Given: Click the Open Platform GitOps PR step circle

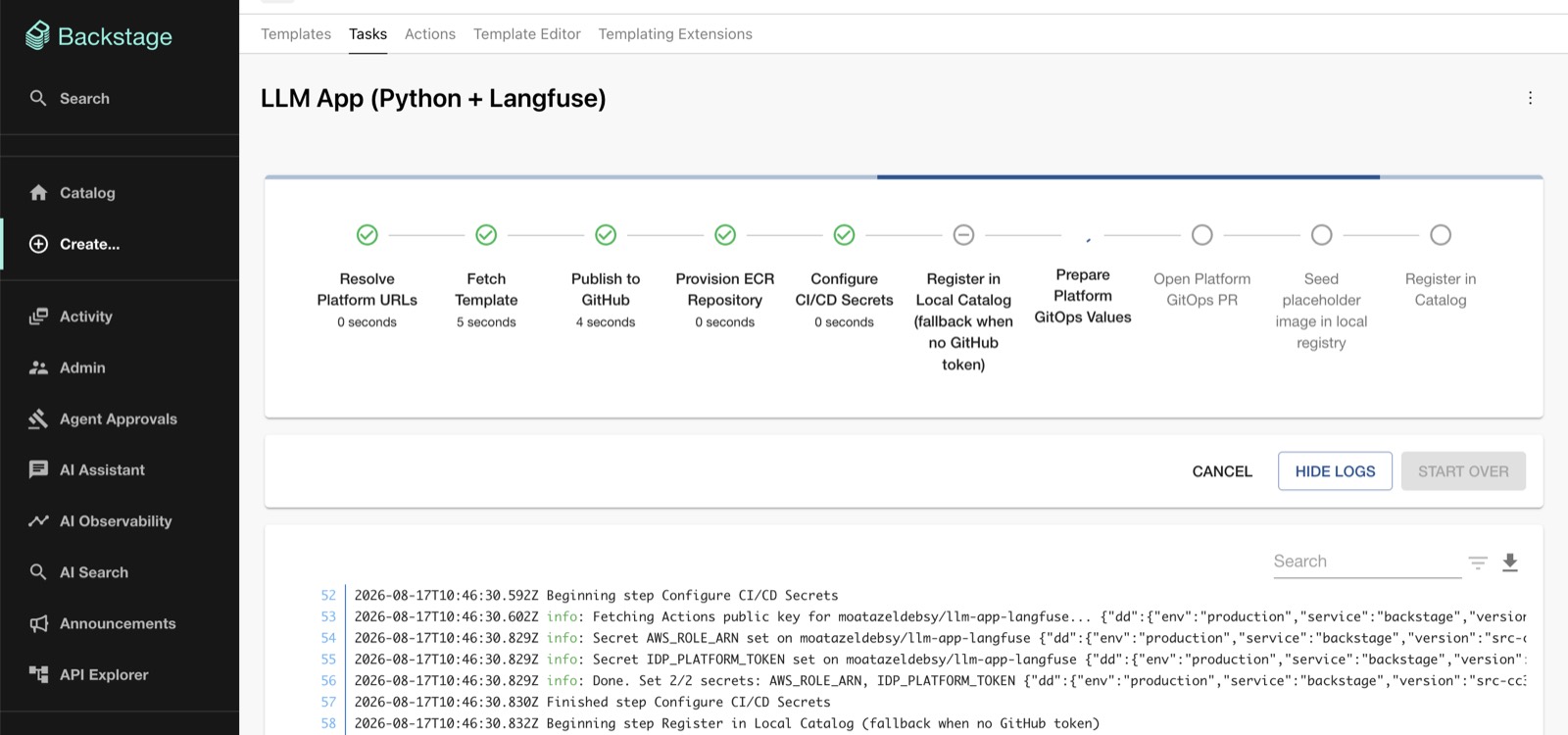Looking at the screenshot, I should (1202, 235).
